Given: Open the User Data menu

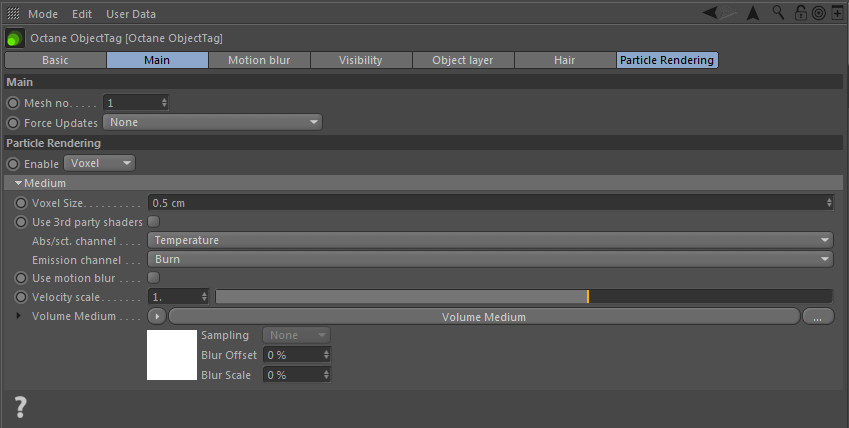Looking at the screenshot, I should (x=130, y=14).
